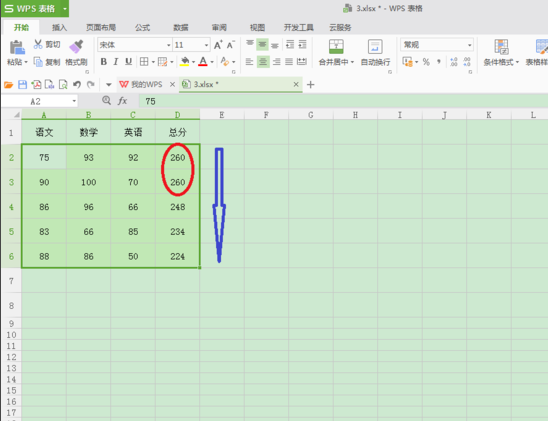The image size is (548, 421).
Task: Click the increase font size icon
Action: pyautogui.click(x=218, y=45)
